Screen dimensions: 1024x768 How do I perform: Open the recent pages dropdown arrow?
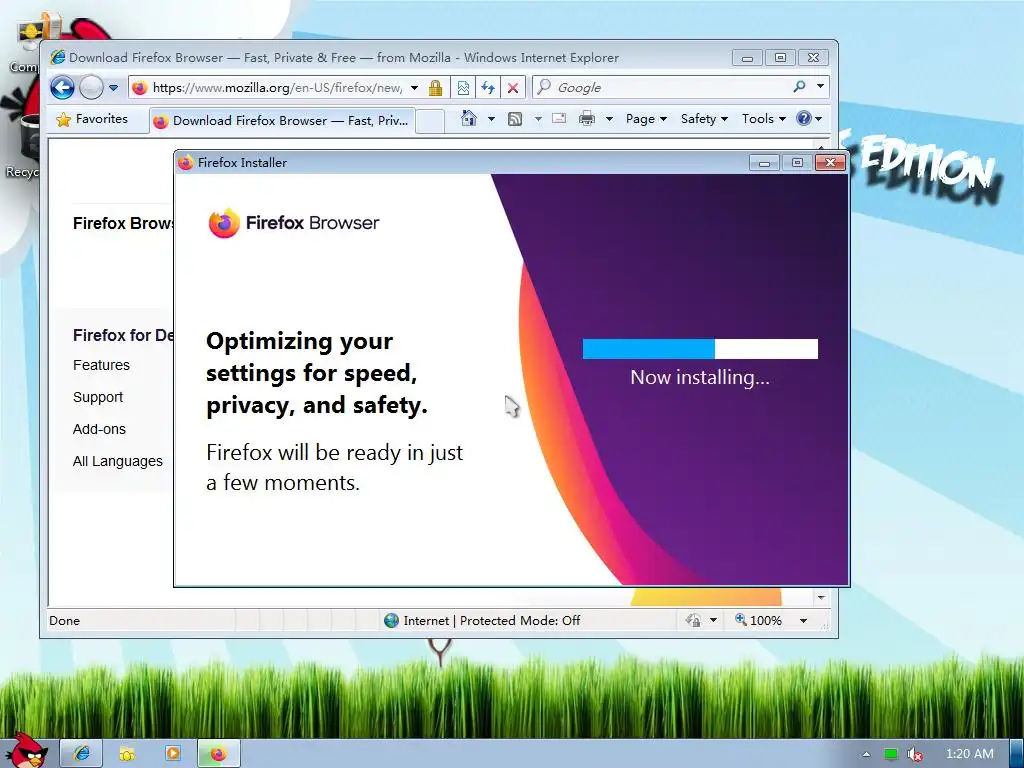[x=113, y=88]
